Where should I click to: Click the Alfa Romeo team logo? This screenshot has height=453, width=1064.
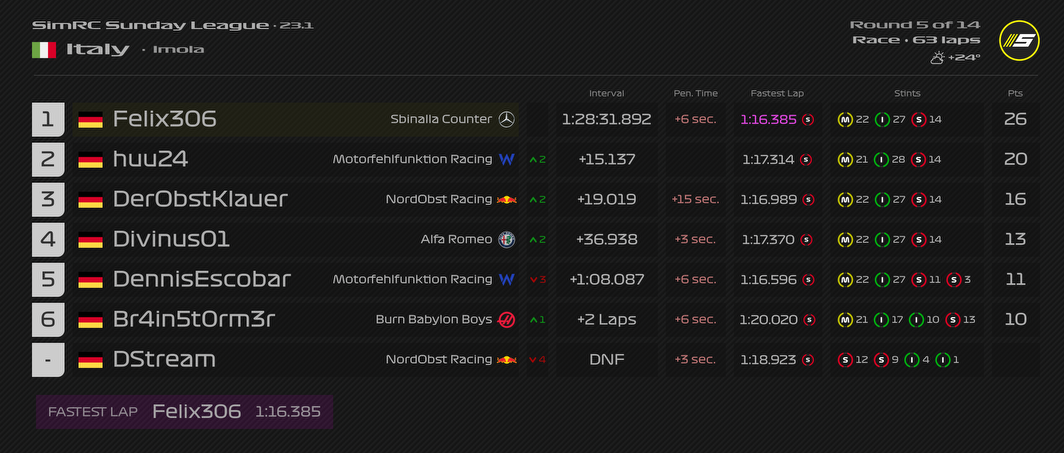[507, 239]
